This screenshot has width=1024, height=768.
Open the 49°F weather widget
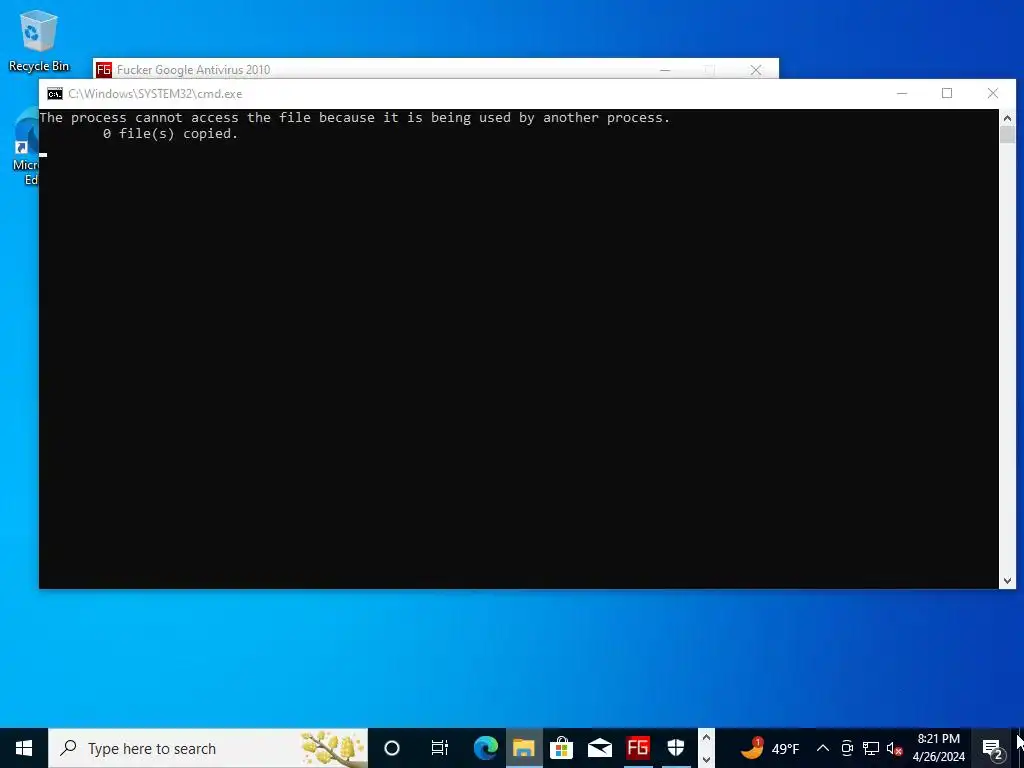coord(769,748)
